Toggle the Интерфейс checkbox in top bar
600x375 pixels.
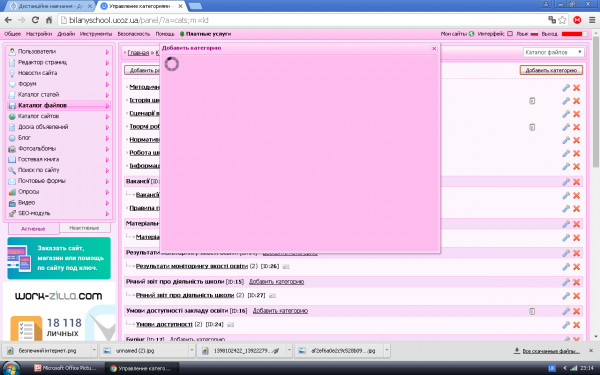(x=510, y=34)
